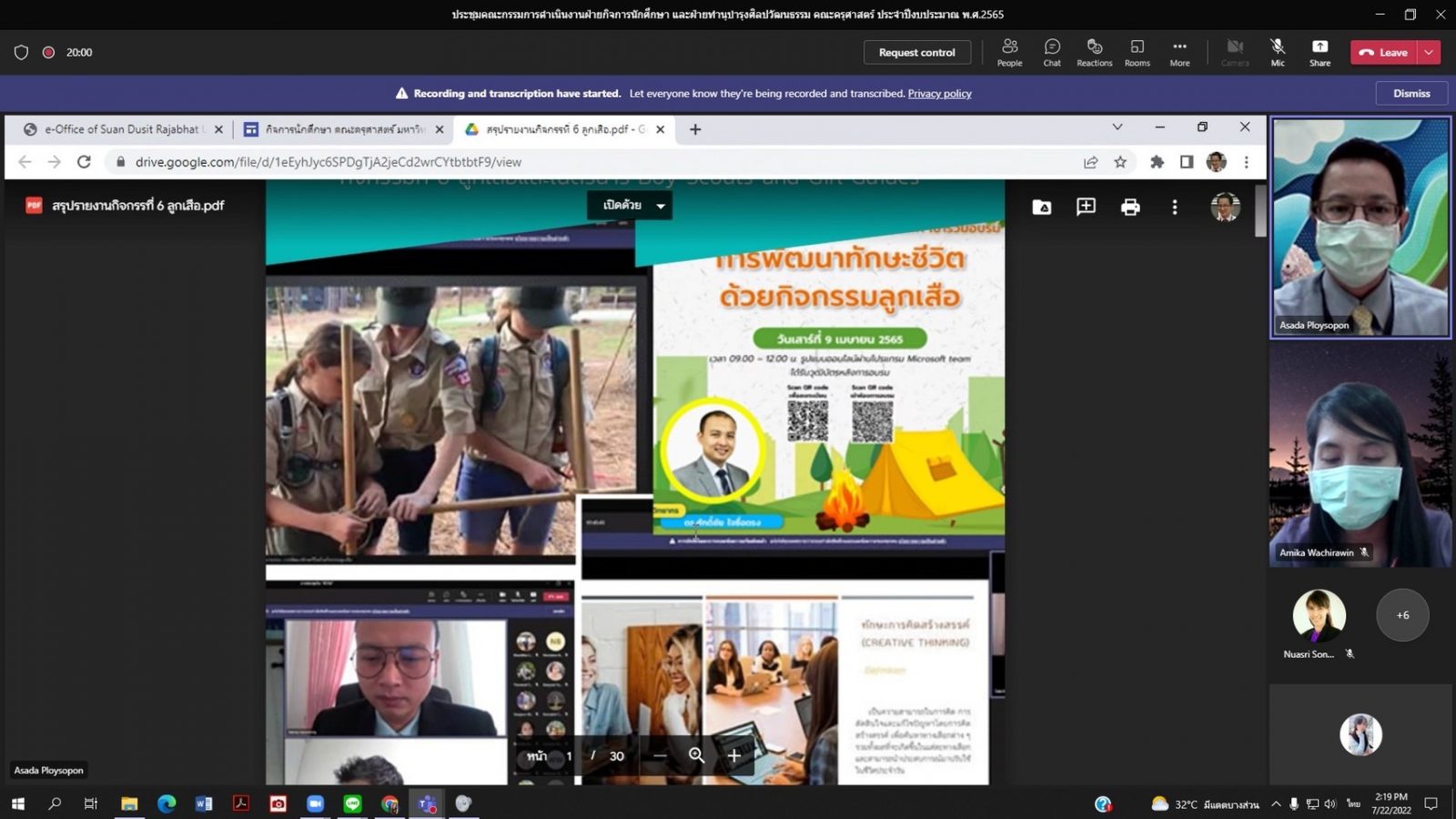Expand system tray hidden icons chevron
The image size is (1456, 819).
click(x=1276, y=804)
